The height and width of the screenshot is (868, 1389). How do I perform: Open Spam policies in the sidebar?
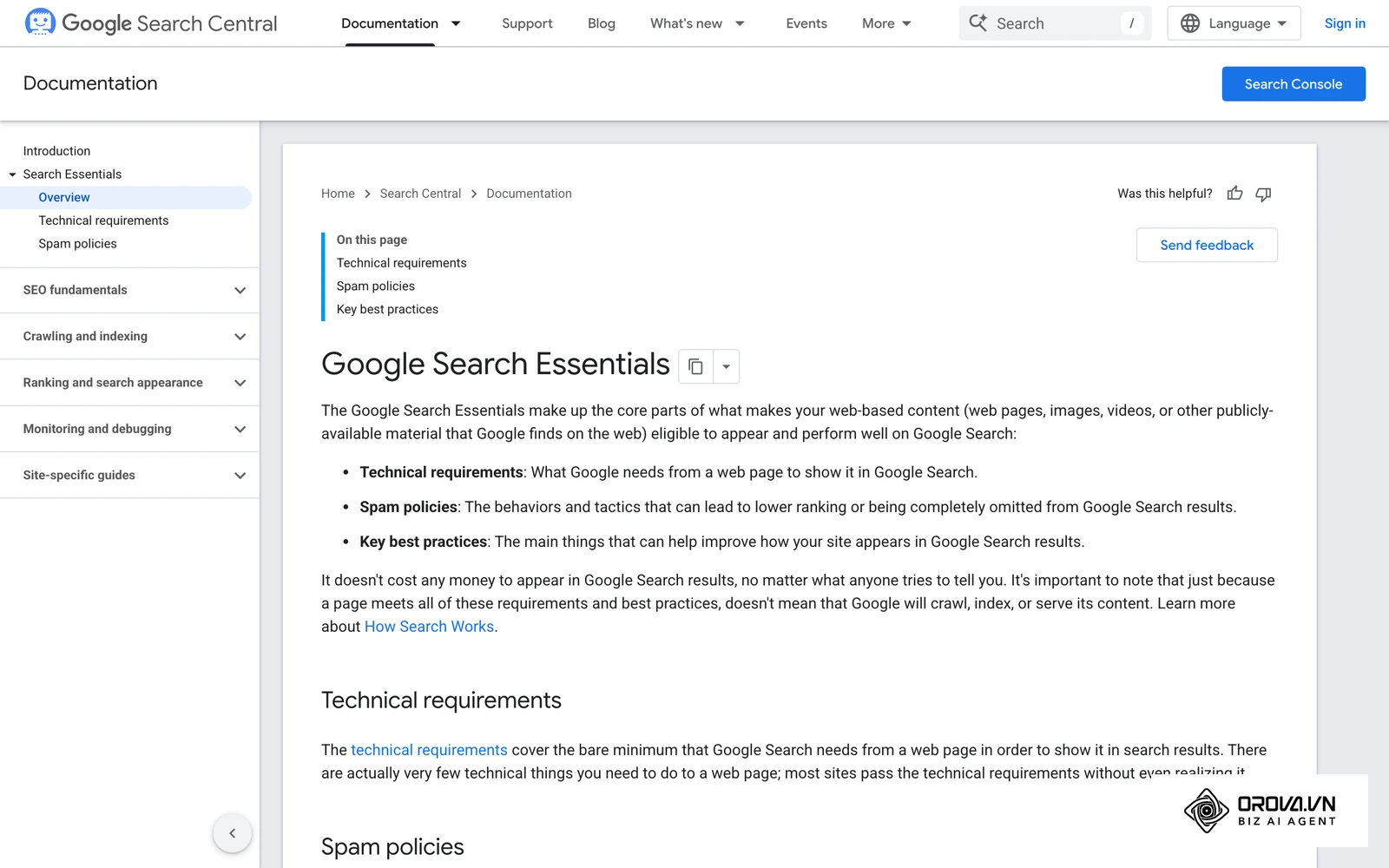pos(77,244)
